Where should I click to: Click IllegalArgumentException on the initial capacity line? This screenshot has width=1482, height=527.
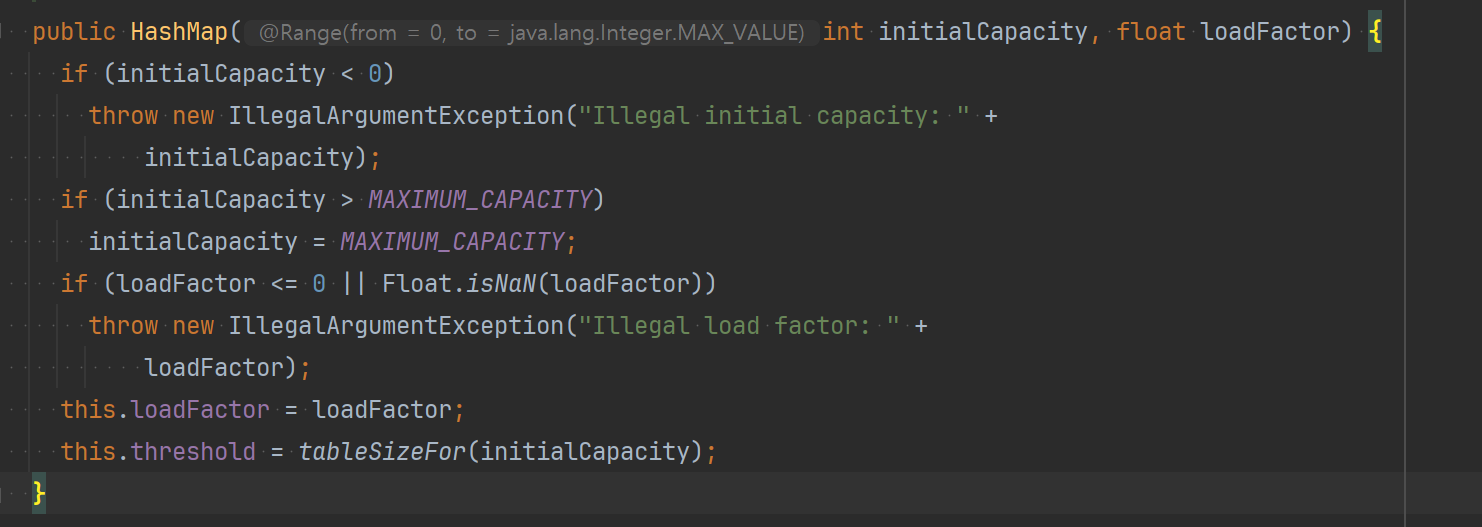tap(396, 116)
